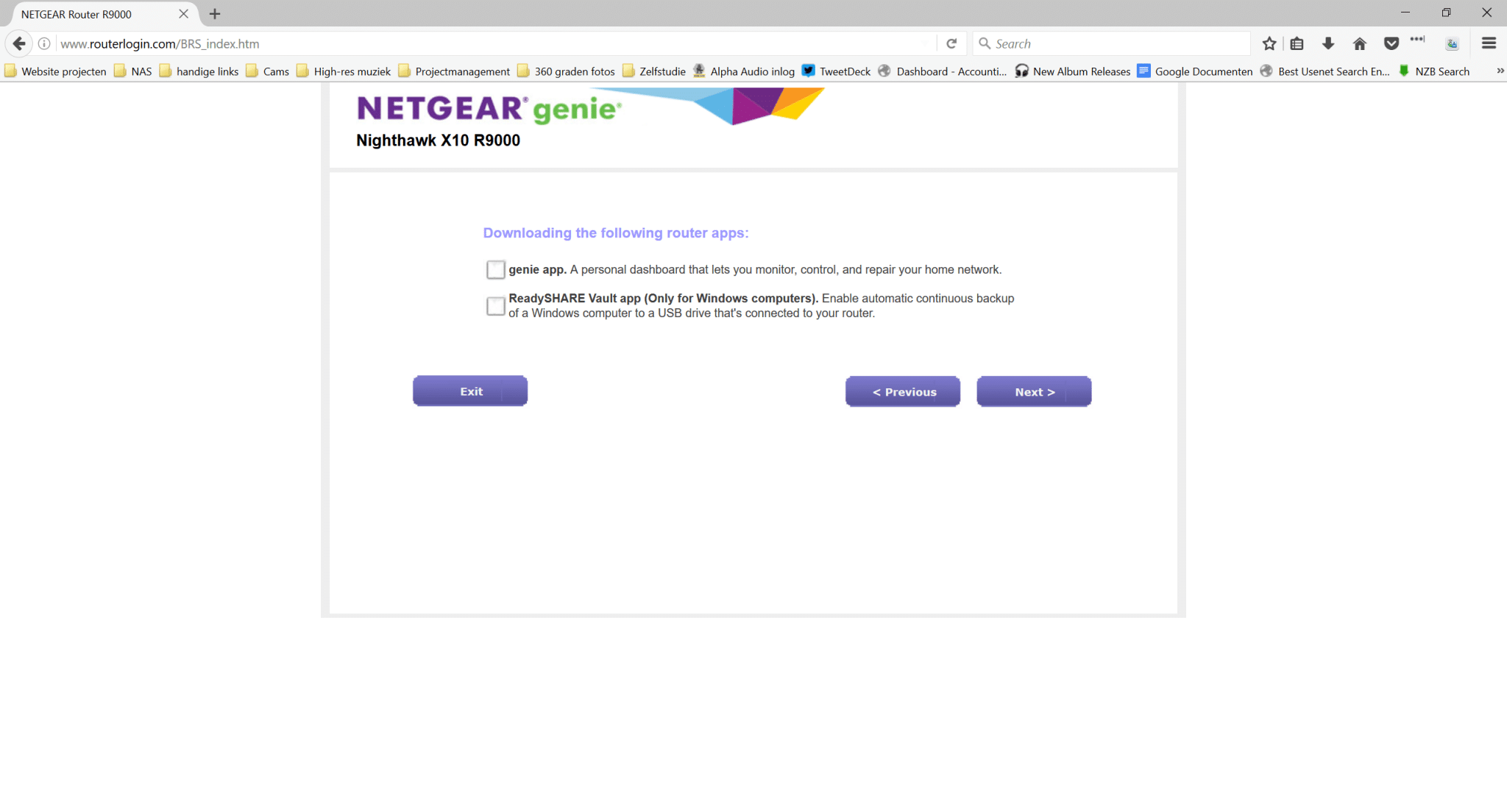The height and width of the screenshot is (812, 1507).
Task: Open the extension icon with dots and bar
Action: pyautogui.click(x=1418, y=40)
